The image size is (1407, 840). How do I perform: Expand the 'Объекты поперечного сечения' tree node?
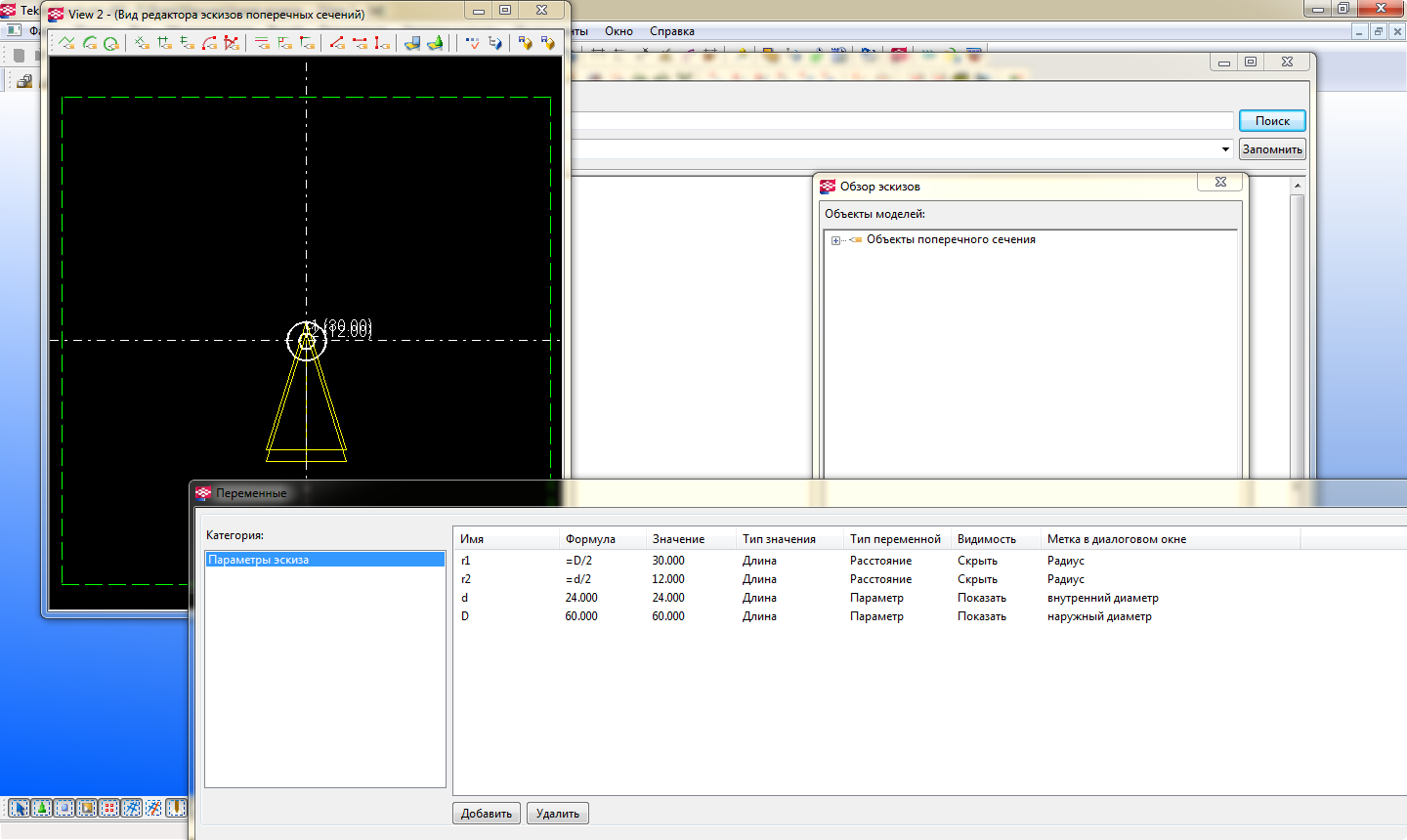(x=835, y=240)
